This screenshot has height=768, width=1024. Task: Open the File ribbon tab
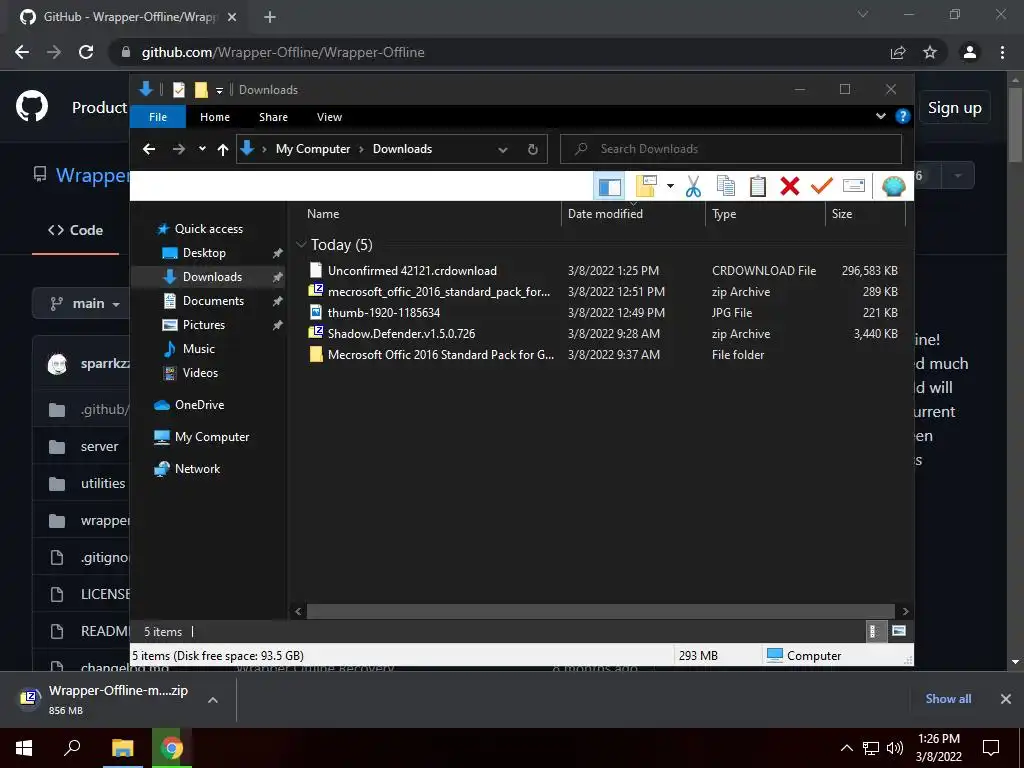tap(158, 117)
